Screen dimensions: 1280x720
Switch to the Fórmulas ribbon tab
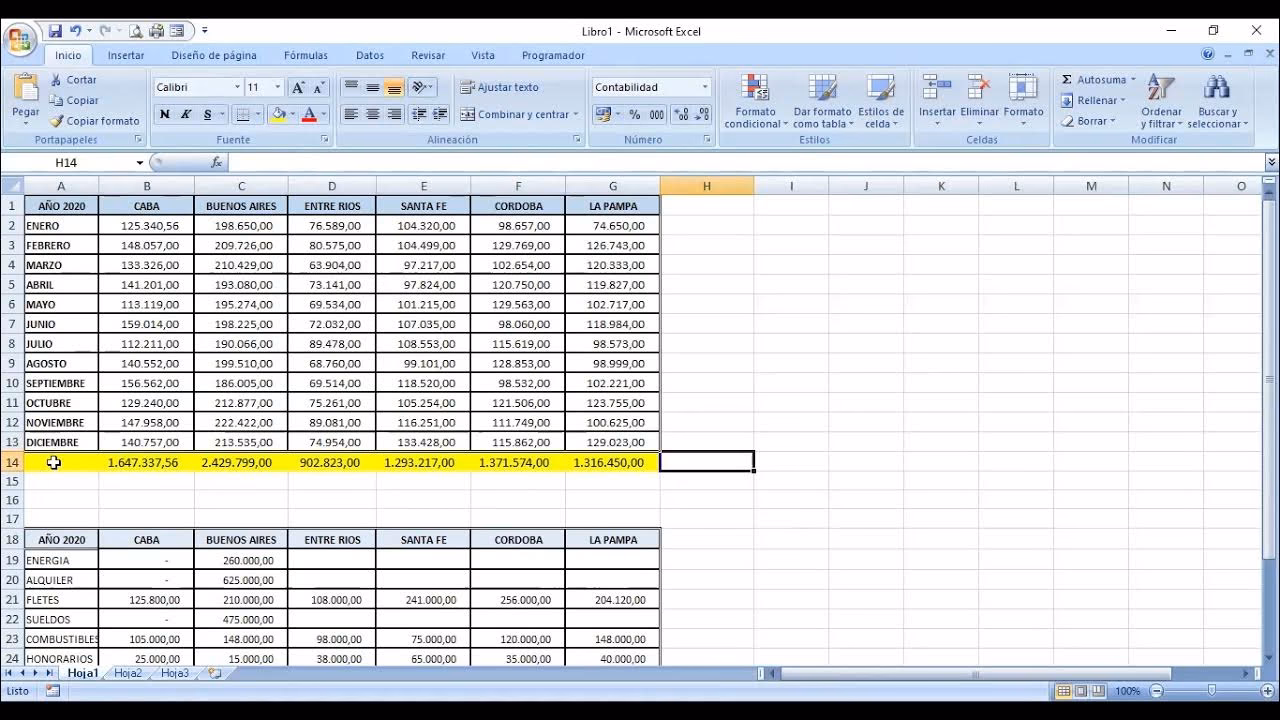[305, 56]
